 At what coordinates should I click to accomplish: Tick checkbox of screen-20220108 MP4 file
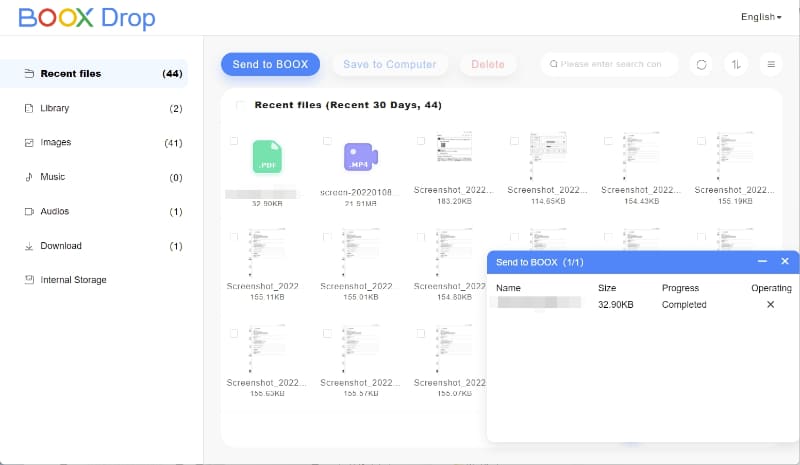pos(328,141)
